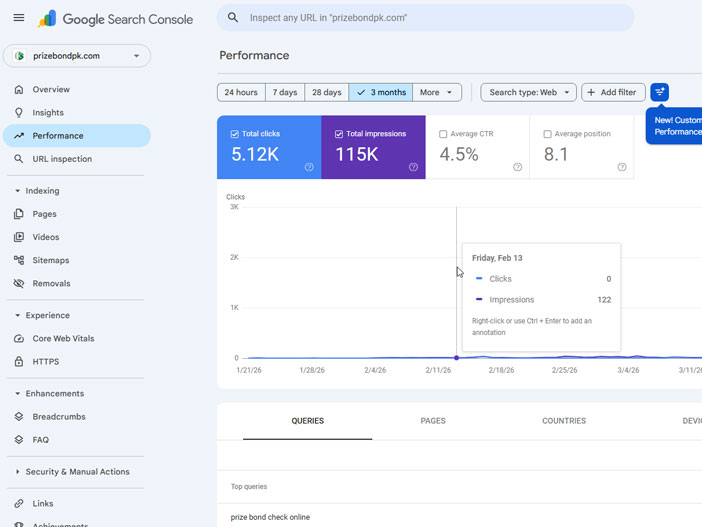Click help icon on Total clicks card
This screenshot has width=702, height=527.
point(309,167)
